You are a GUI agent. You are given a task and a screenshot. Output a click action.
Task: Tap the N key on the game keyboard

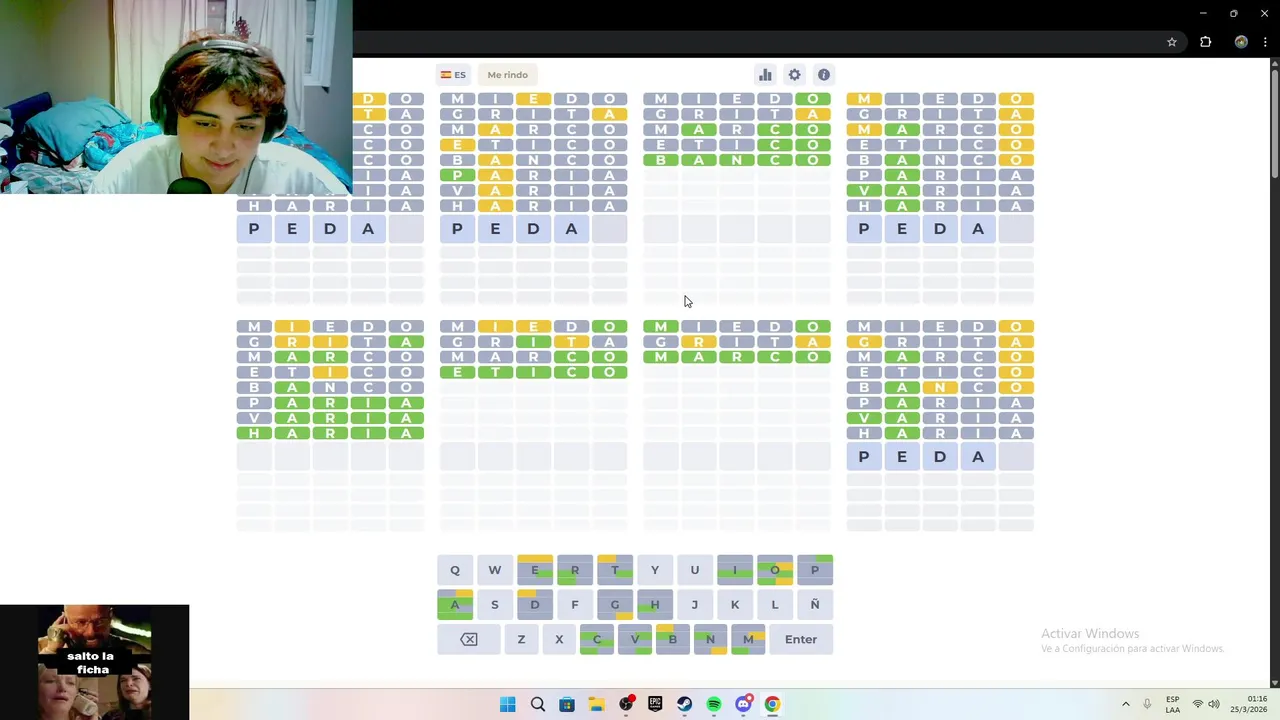[x=710, y=639]
